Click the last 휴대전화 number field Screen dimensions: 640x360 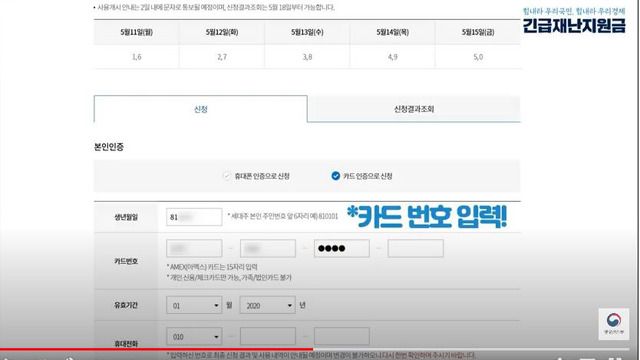[x=342, y=337]
